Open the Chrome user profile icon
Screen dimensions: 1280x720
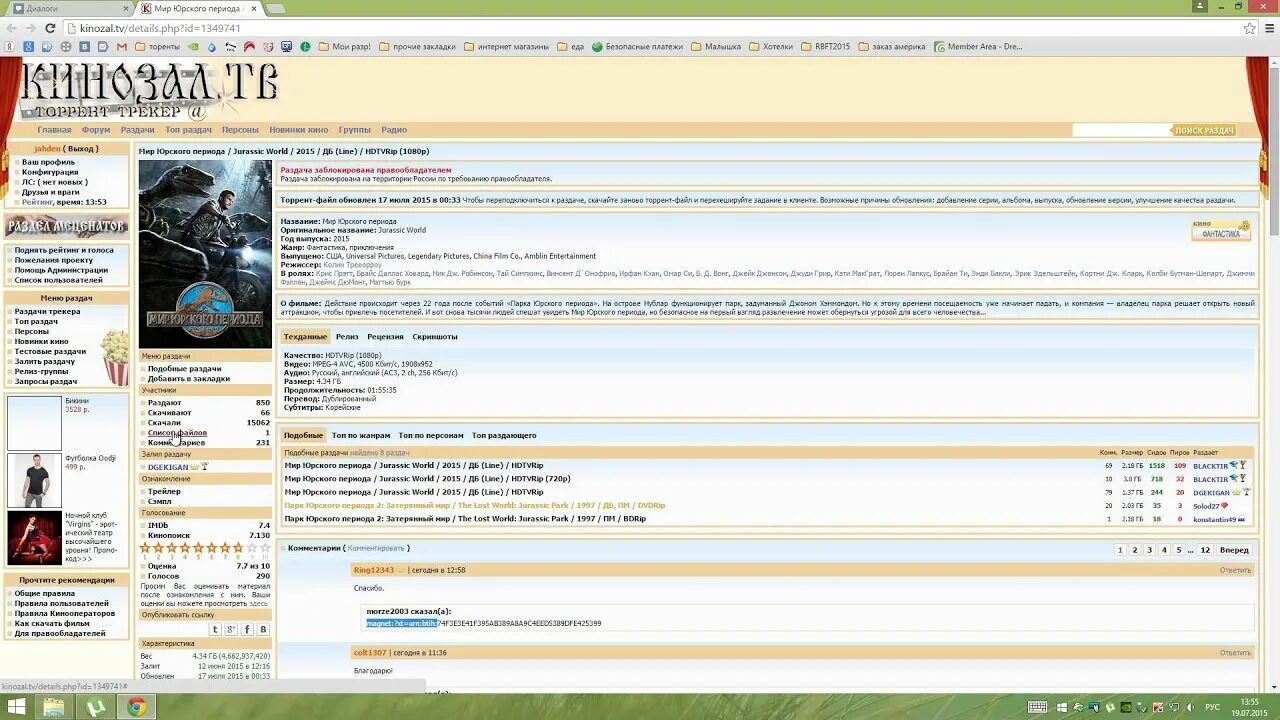point(1201,6)
